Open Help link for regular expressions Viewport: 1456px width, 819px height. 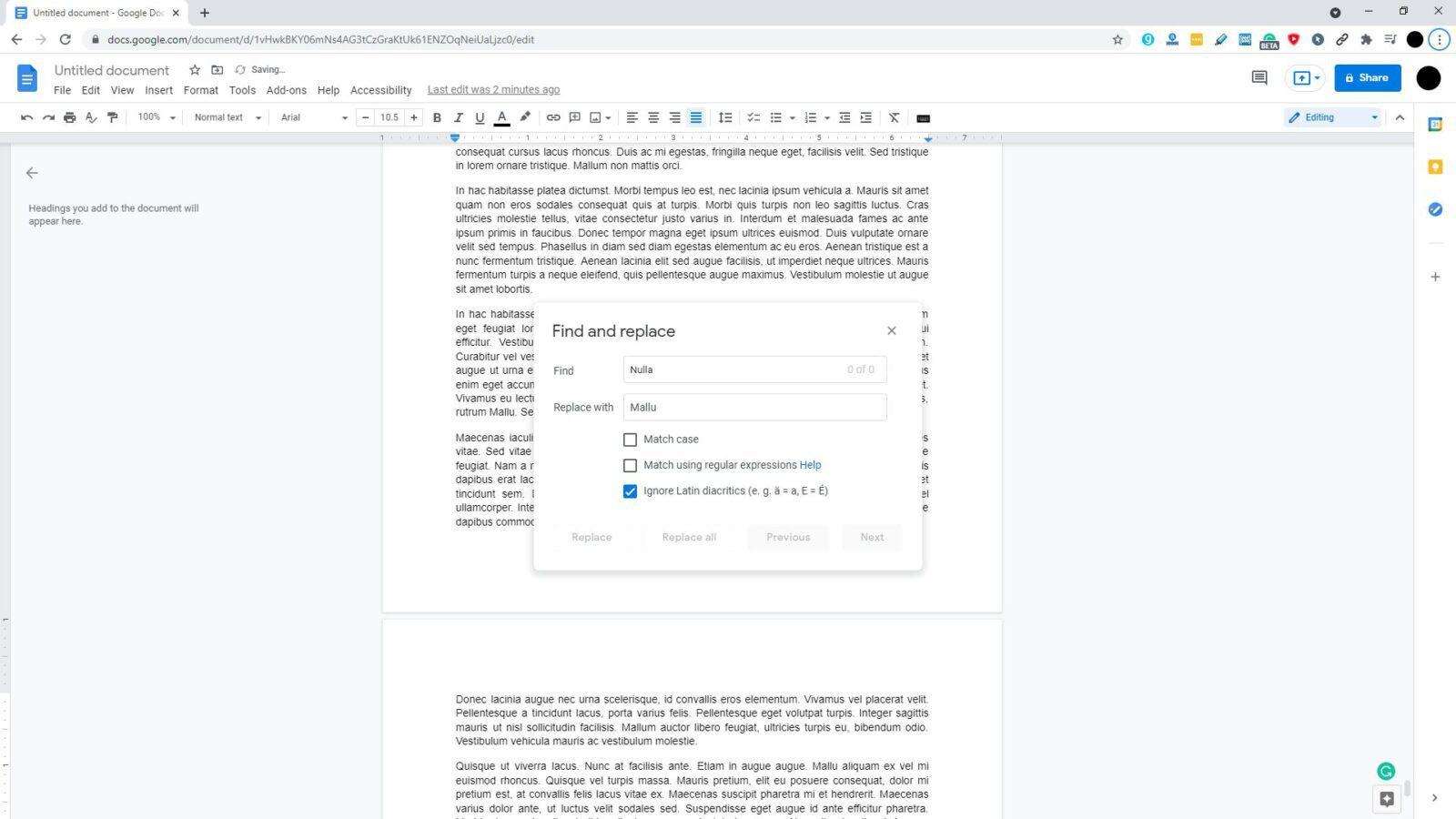pyautogui.click(x=810, y=465)
